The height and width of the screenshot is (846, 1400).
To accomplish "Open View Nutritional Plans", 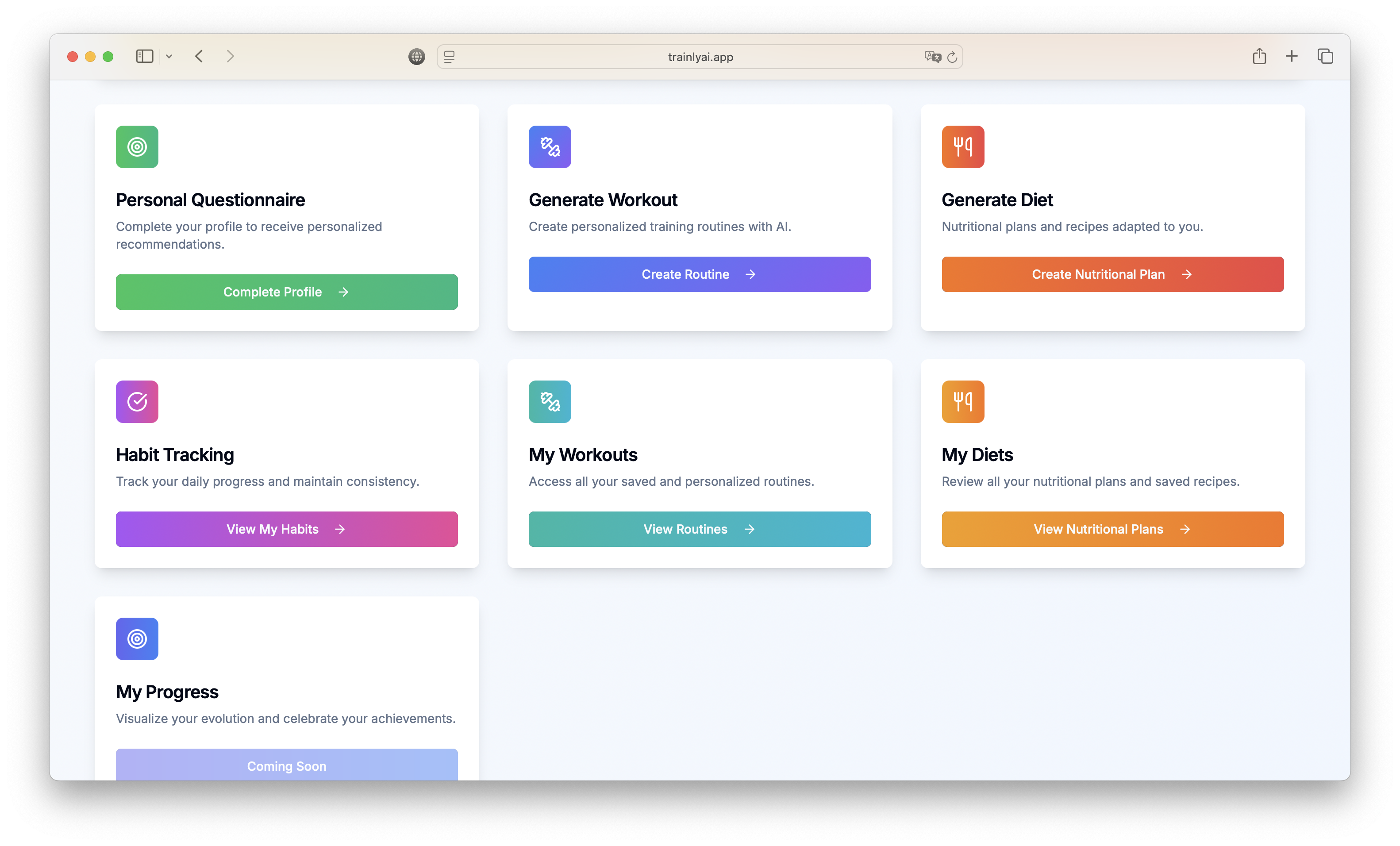I will click(x=1112, y=529).
